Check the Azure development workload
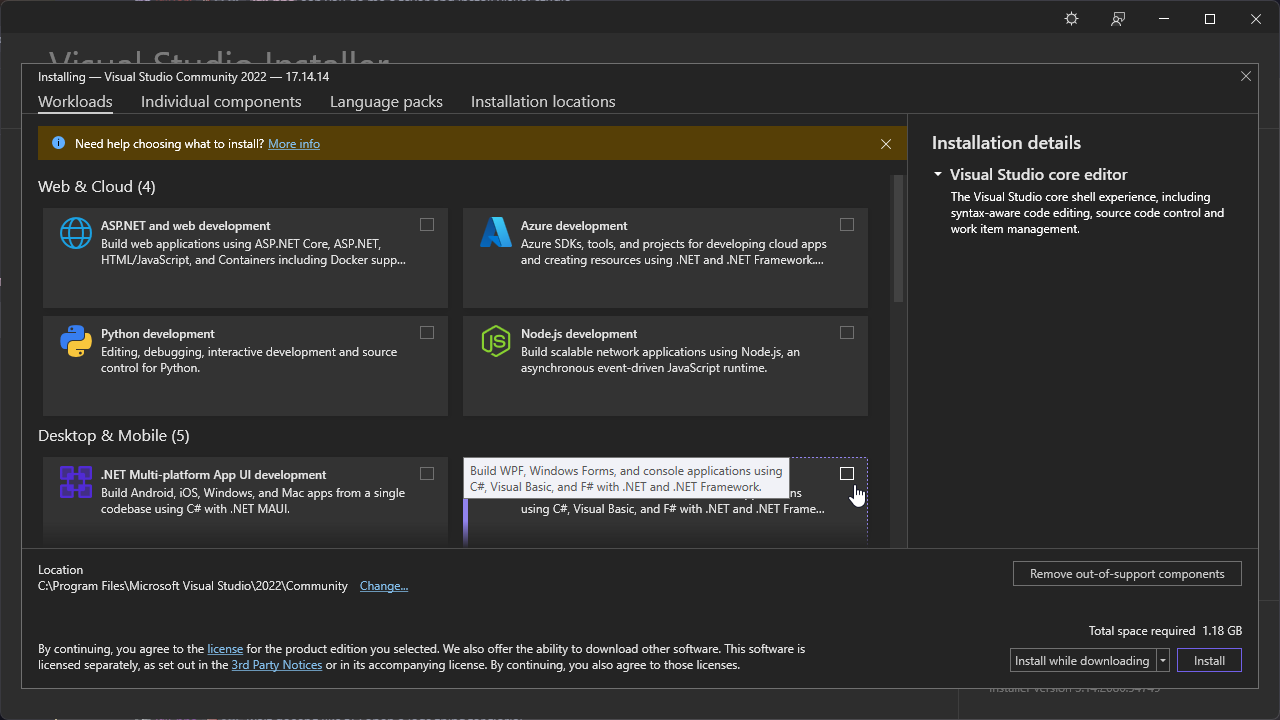Image resolution: width=1280 pixels, height=720 pixels. point(847,225)
